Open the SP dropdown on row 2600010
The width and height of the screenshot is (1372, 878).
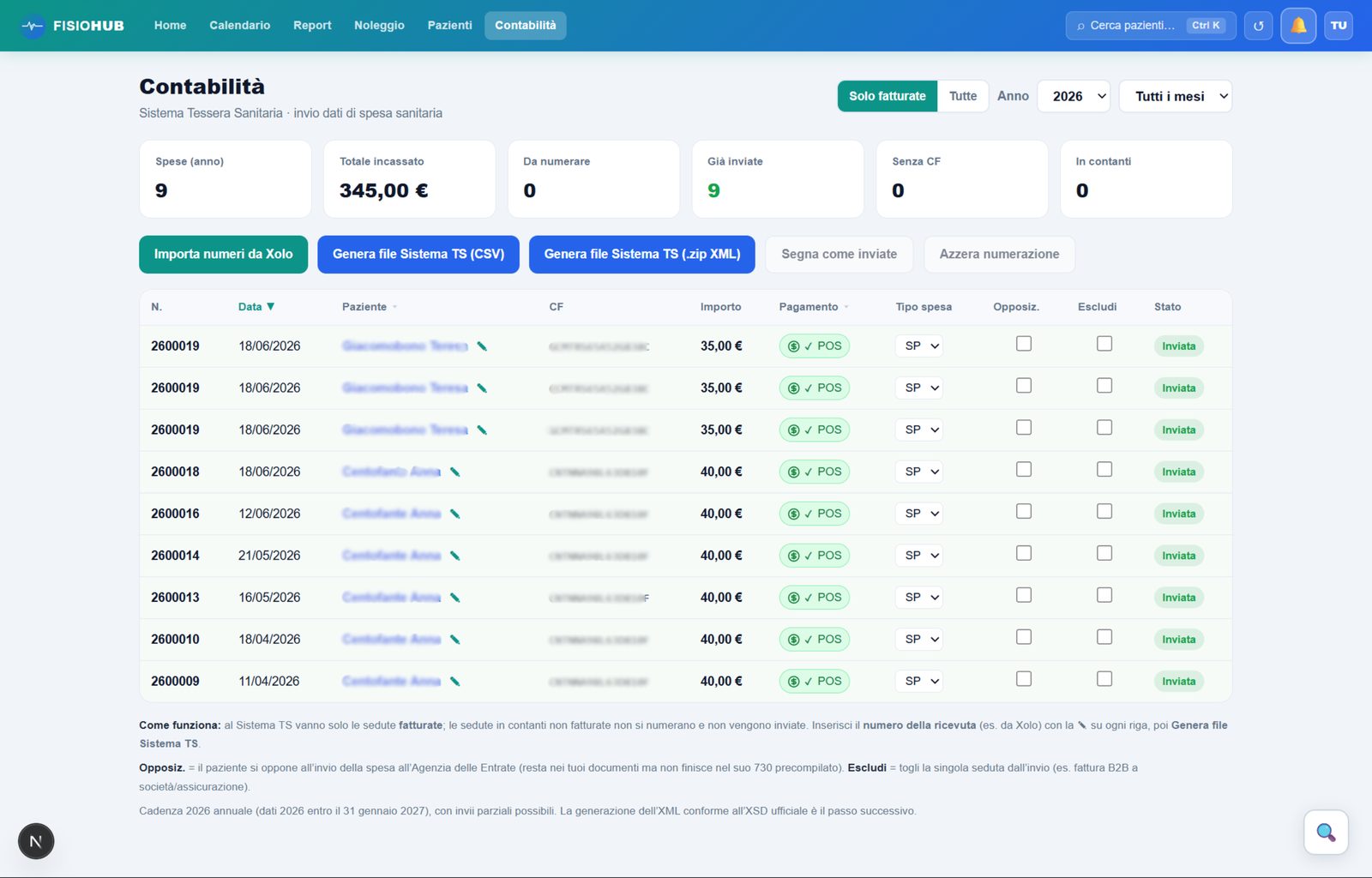919,640
